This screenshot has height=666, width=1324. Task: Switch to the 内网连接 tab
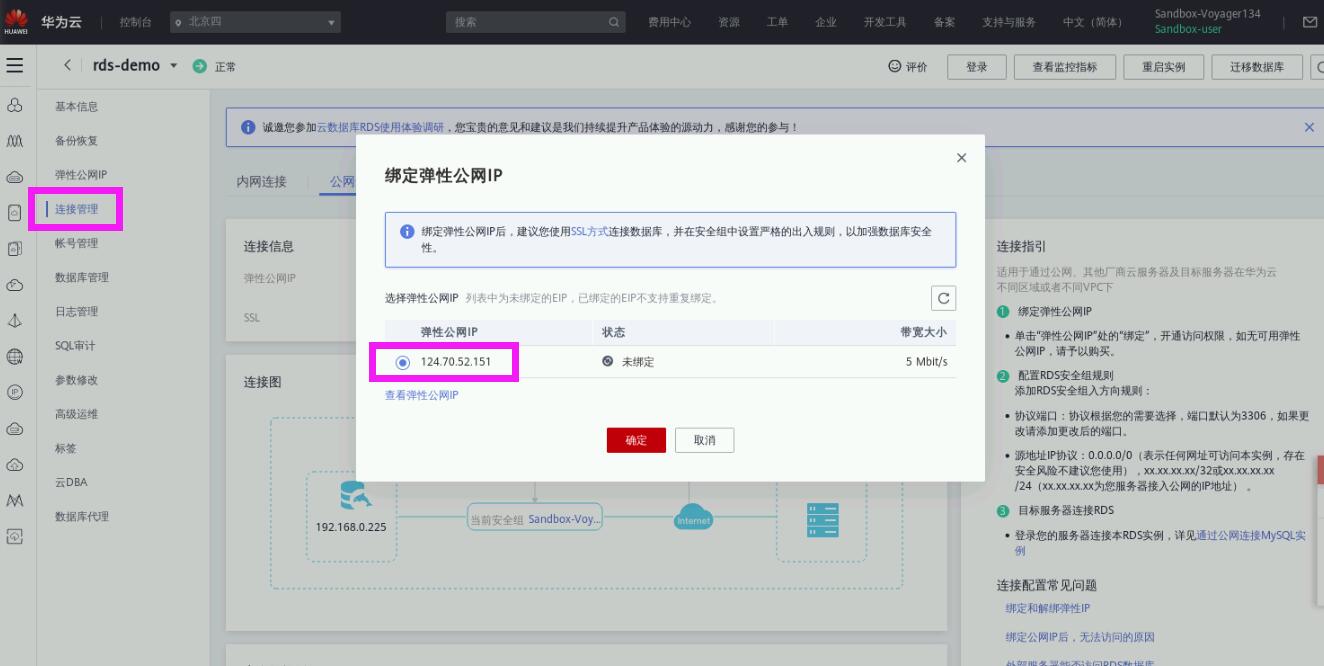[x=261, y=181]
